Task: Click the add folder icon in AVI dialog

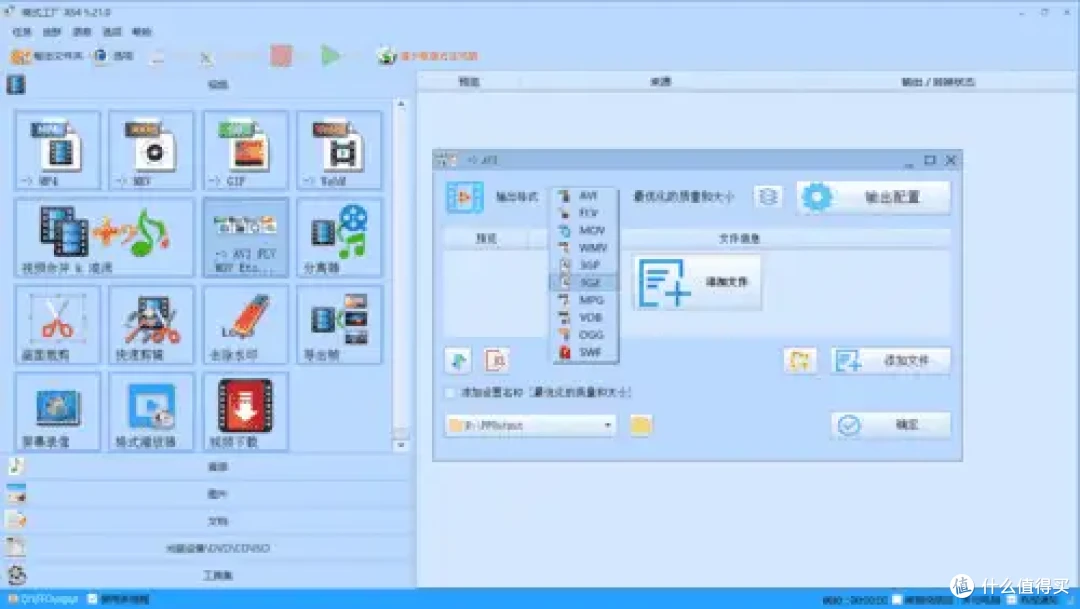Action: coord(800,360)
